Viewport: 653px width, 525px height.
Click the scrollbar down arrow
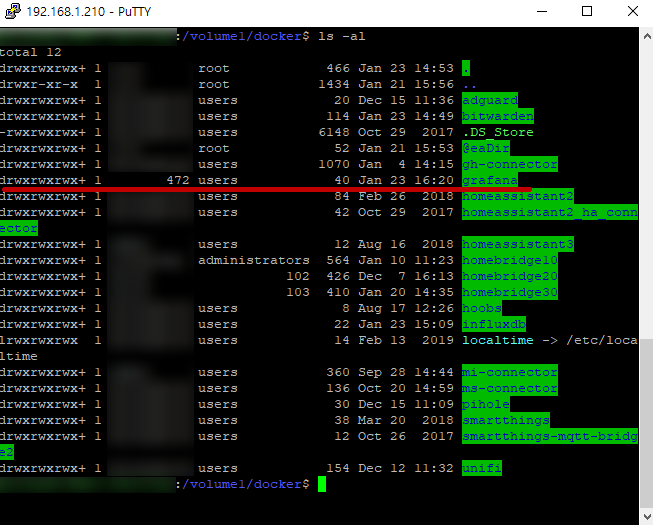click(647, 517)
